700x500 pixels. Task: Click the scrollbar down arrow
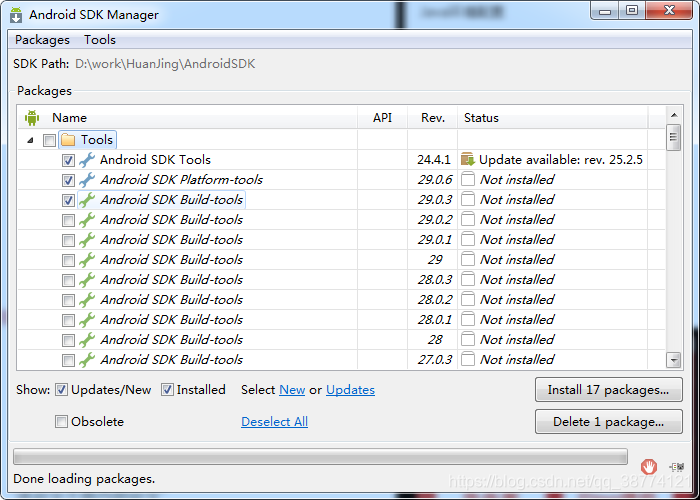(674, 359)
